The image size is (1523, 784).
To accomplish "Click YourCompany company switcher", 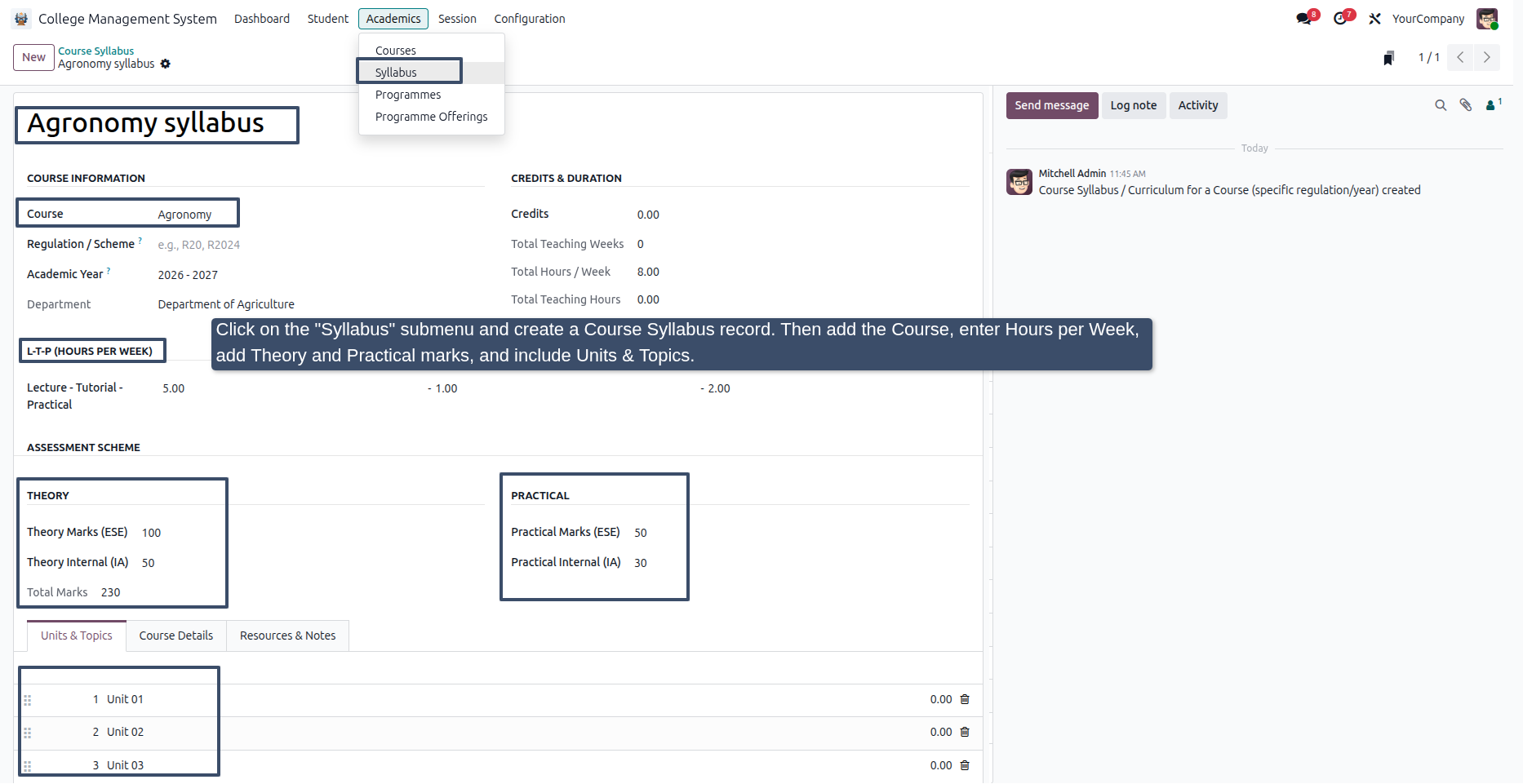I will click(1428, 19).
